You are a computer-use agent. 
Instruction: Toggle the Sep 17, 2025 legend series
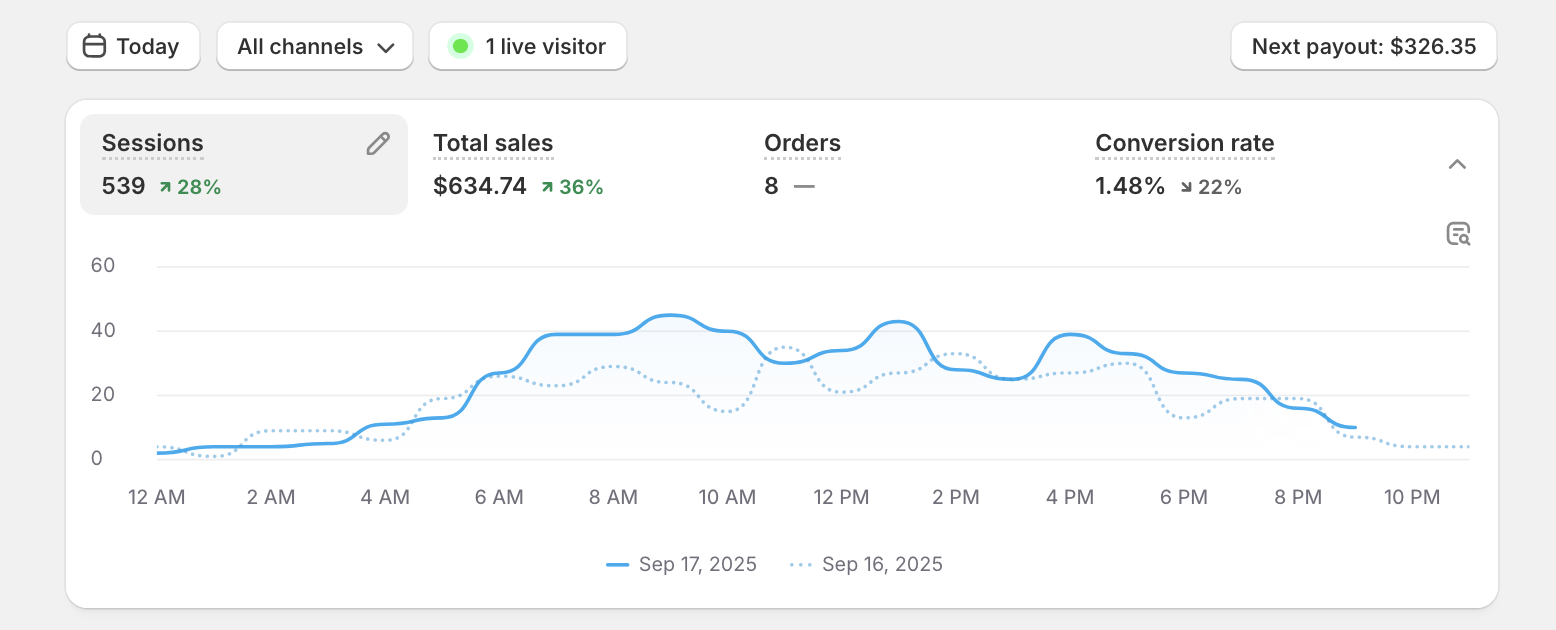pos(682,564)
